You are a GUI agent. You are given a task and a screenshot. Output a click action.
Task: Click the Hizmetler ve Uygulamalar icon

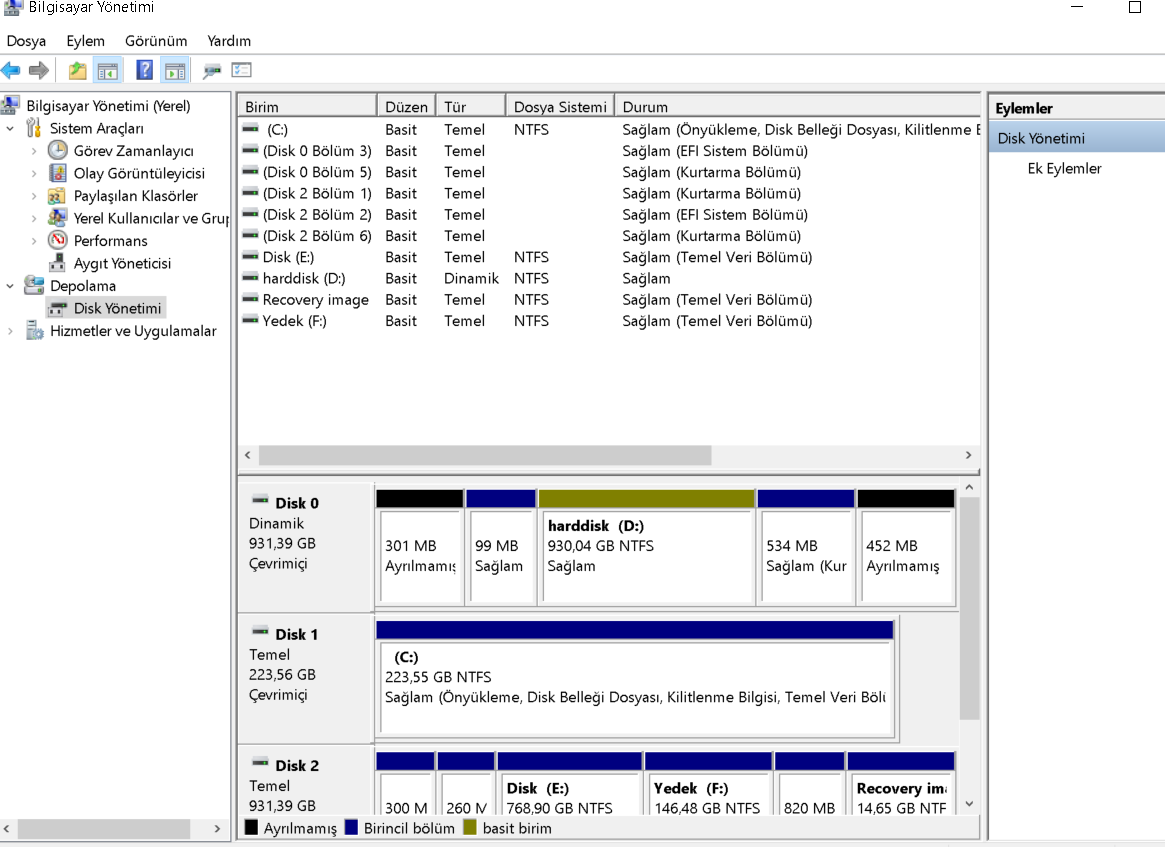[x=34, y=330]
